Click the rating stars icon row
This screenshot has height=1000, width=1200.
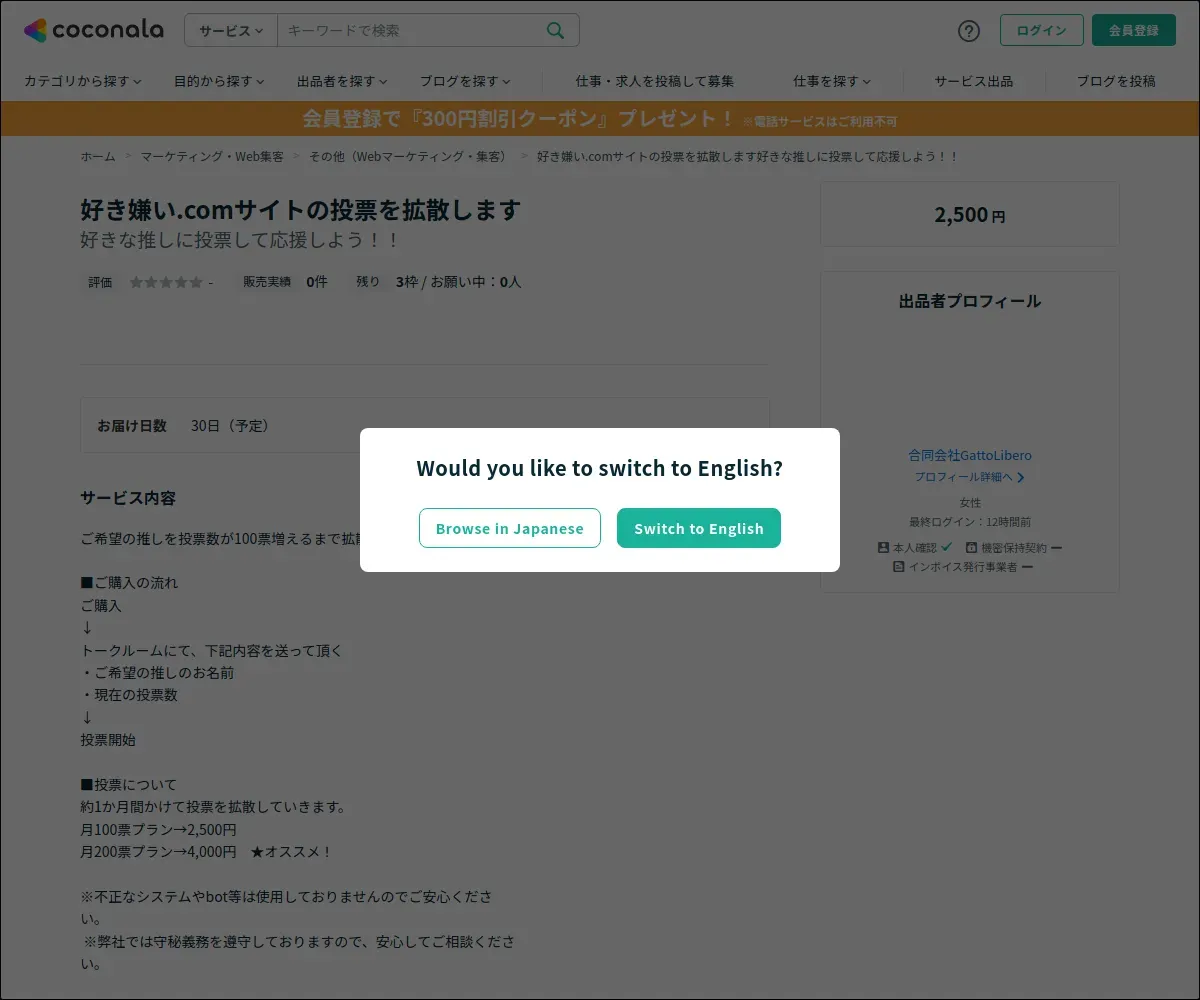pyautogui.click(x=166, y=282)
